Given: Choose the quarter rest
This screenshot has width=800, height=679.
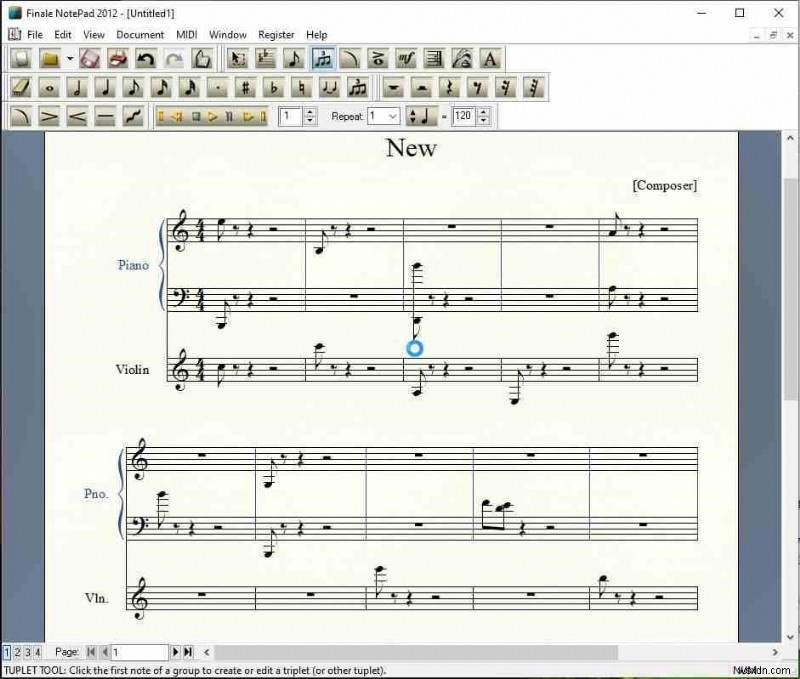Looking at the screenshot, I should pyautogui.click(x=449, y=87).
